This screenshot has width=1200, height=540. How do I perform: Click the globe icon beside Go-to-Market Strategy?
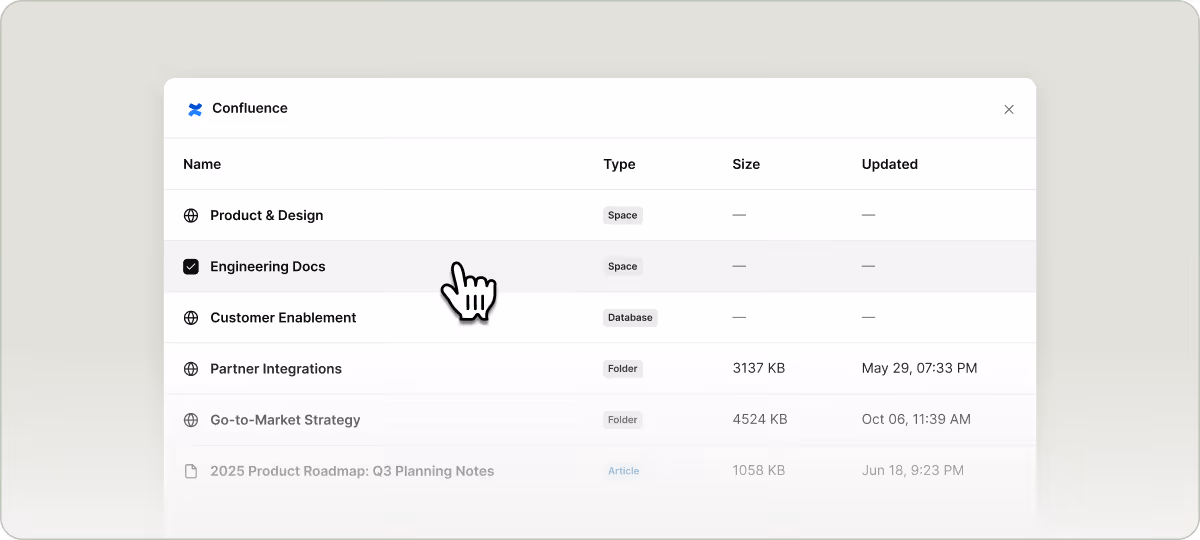(x=191, y=420)
